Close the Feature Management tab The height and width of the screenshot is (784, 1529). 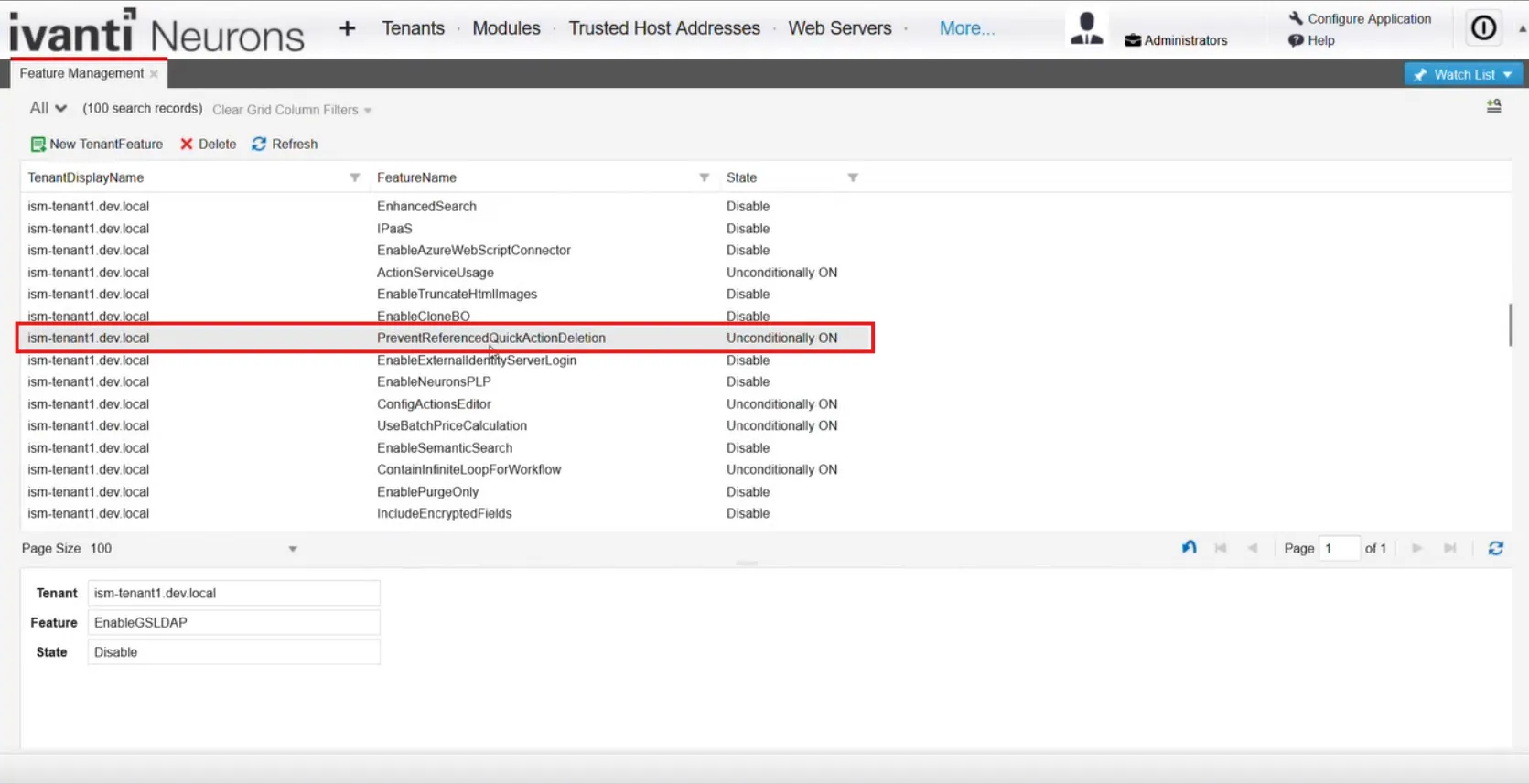154,74
